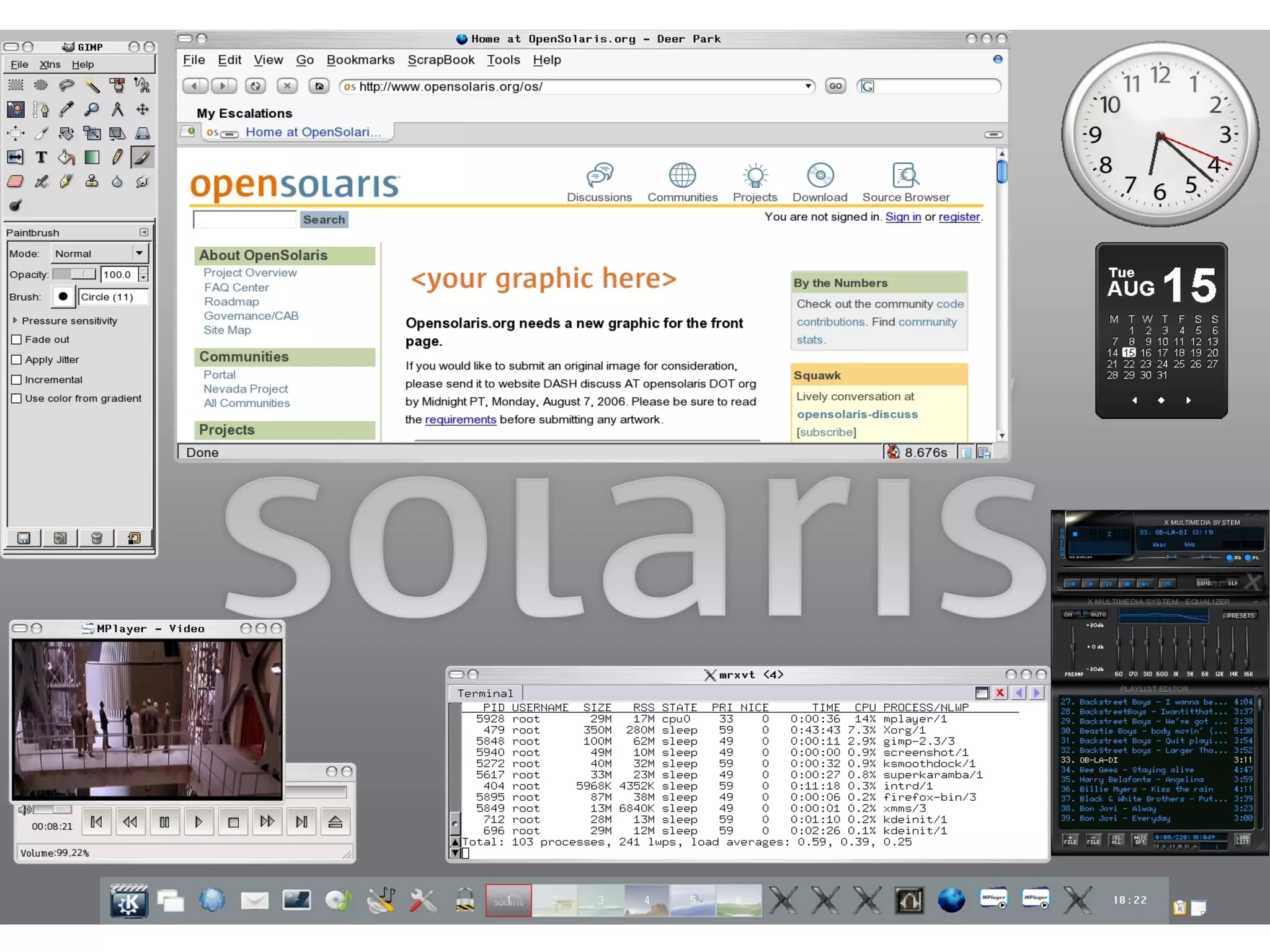Toggle the equalizer AUTO button in XMMS

click(x=1098, y=615)
